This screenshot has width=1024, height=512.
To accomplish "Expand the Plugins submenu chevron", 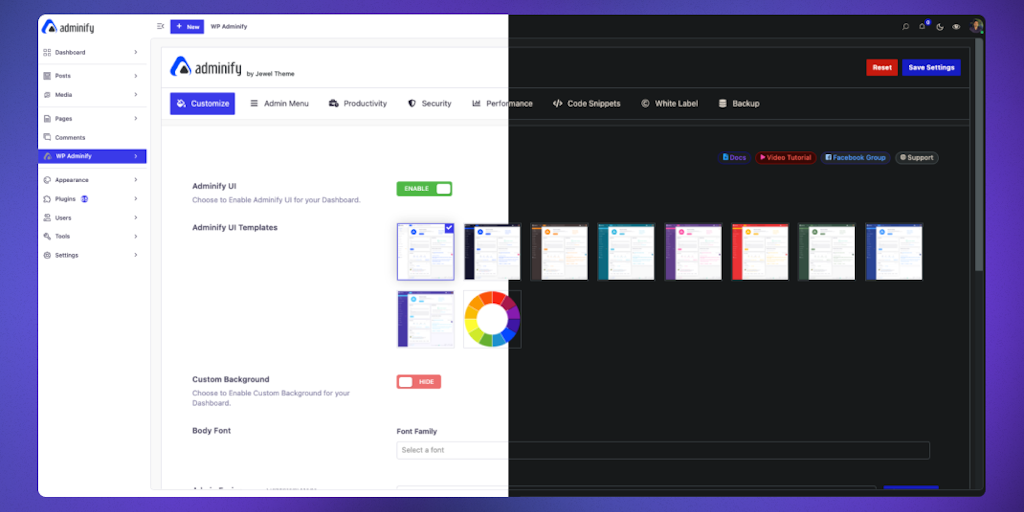I will click(x=136, y=199).
